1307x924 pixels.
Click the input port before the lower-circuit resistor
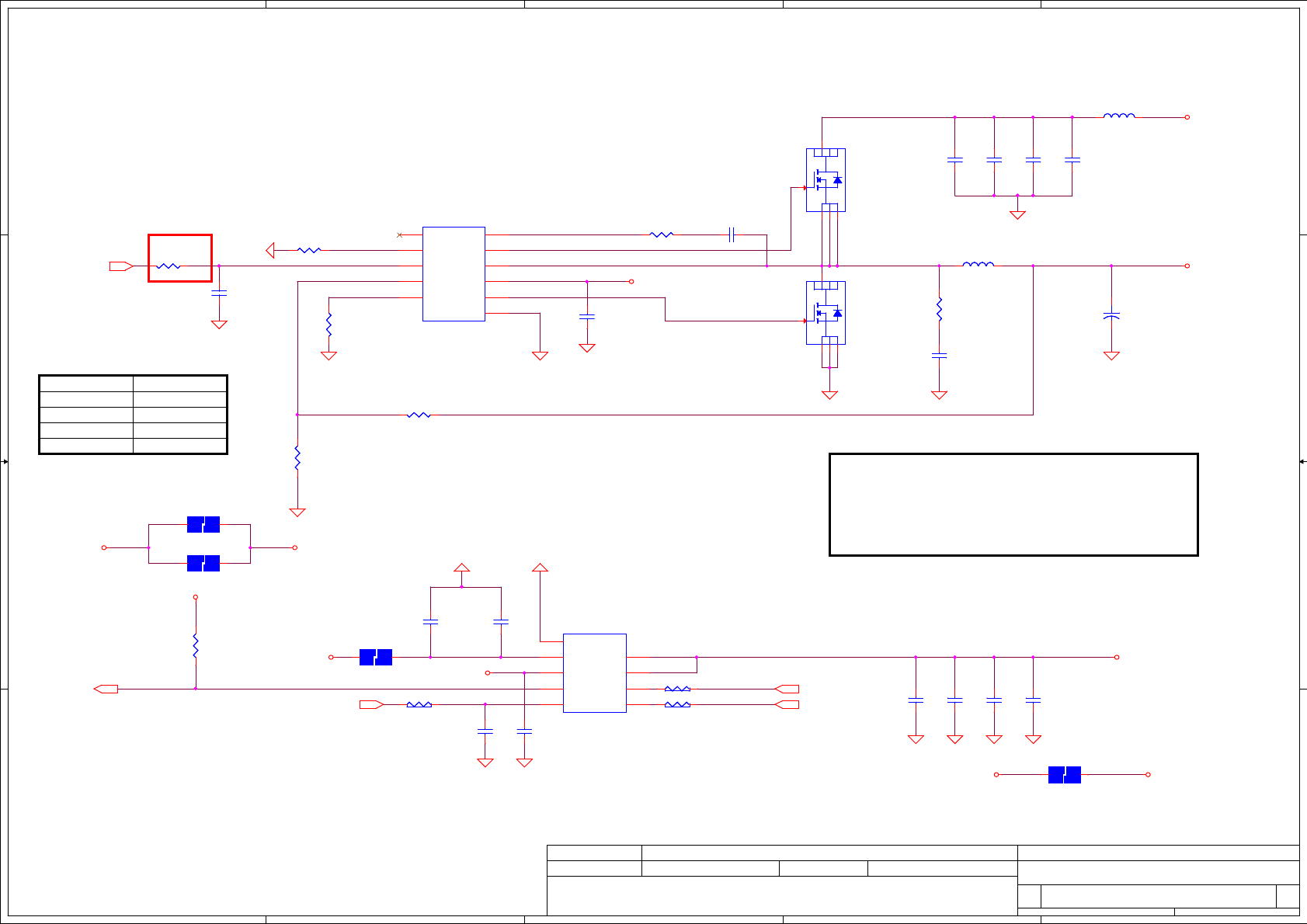[371, 704]
